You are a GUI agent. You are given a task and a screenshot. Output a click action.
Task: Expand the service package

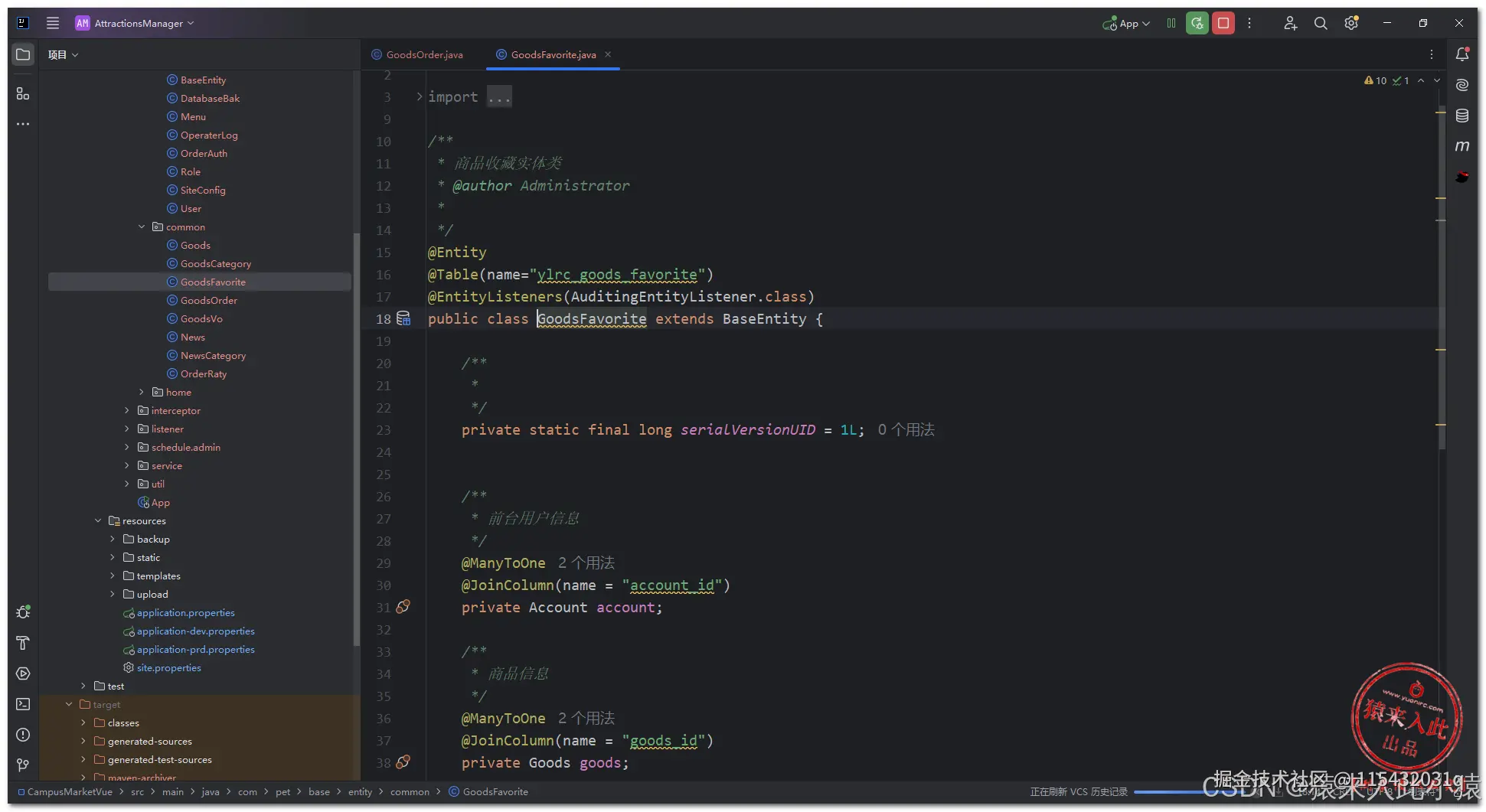point(127,466)
